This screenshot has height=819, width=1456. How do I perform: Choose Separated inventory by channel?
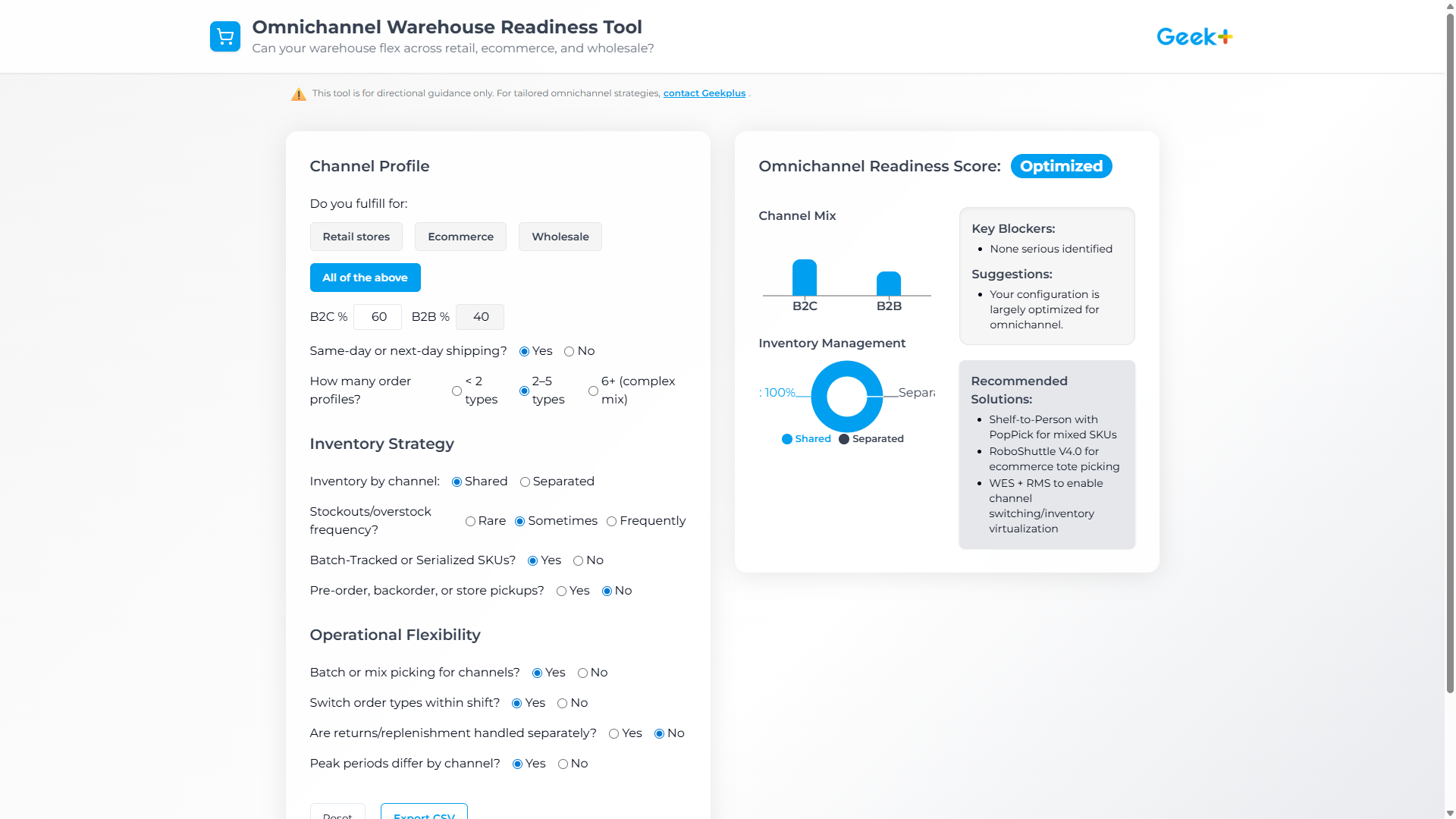click(526, 482)
